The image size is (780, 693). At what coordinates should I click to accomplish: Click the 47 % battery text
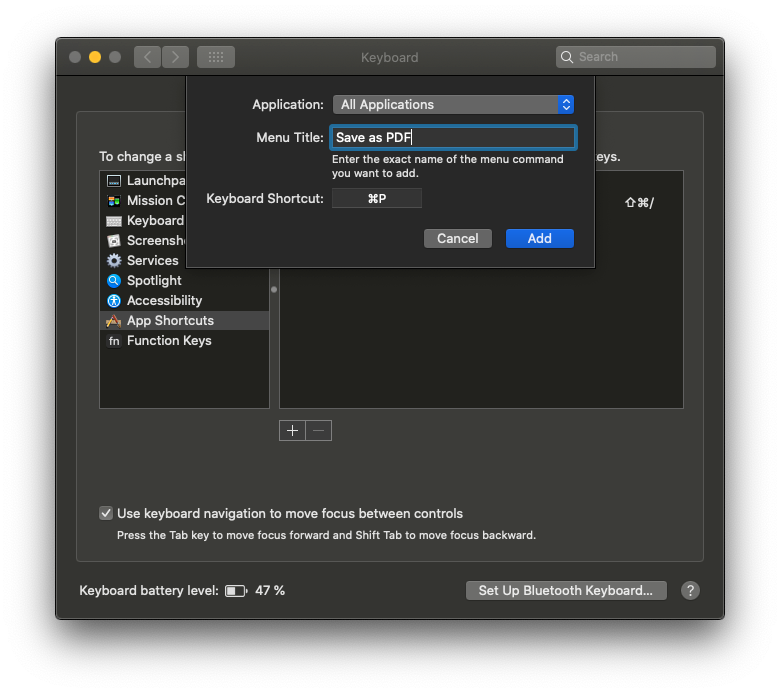point(270,591)
